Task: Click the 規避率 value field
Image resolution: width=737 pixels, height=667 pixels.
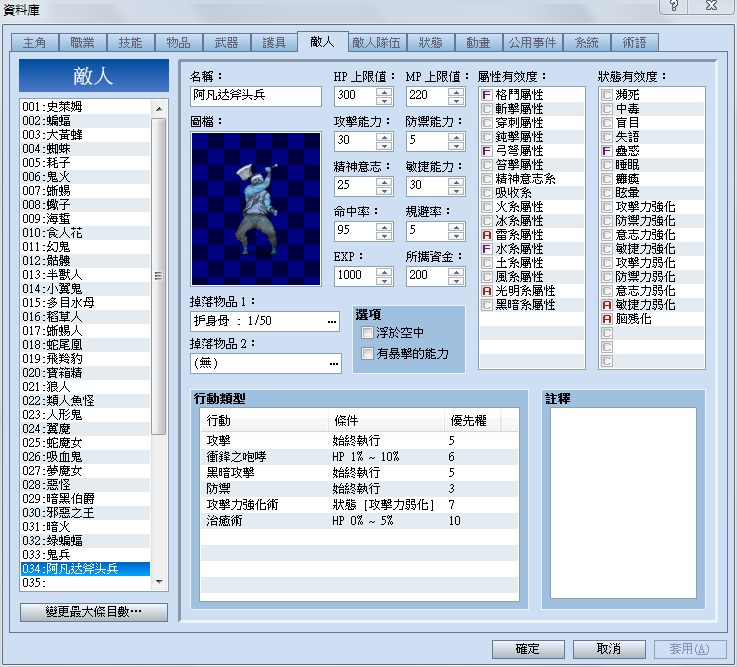Action: [427, 231]
